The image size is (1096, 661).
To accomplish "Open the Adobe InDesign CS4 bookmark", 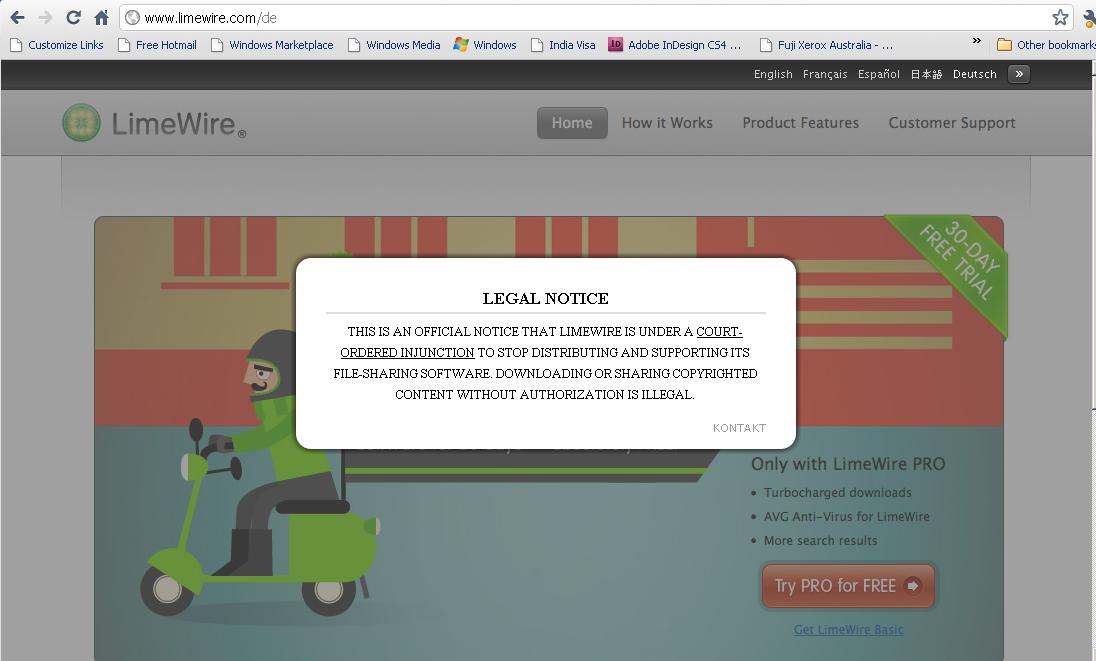I will 675,45.
